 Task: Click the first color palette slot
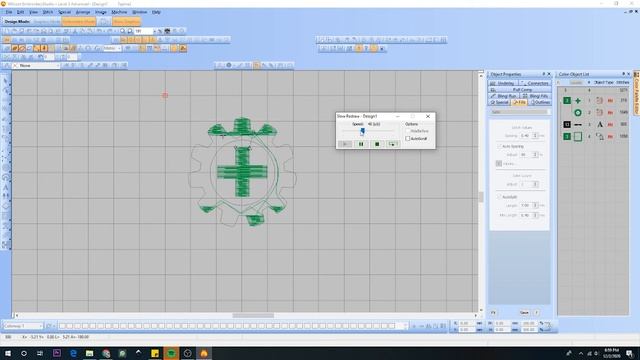[x=62, y=326]
